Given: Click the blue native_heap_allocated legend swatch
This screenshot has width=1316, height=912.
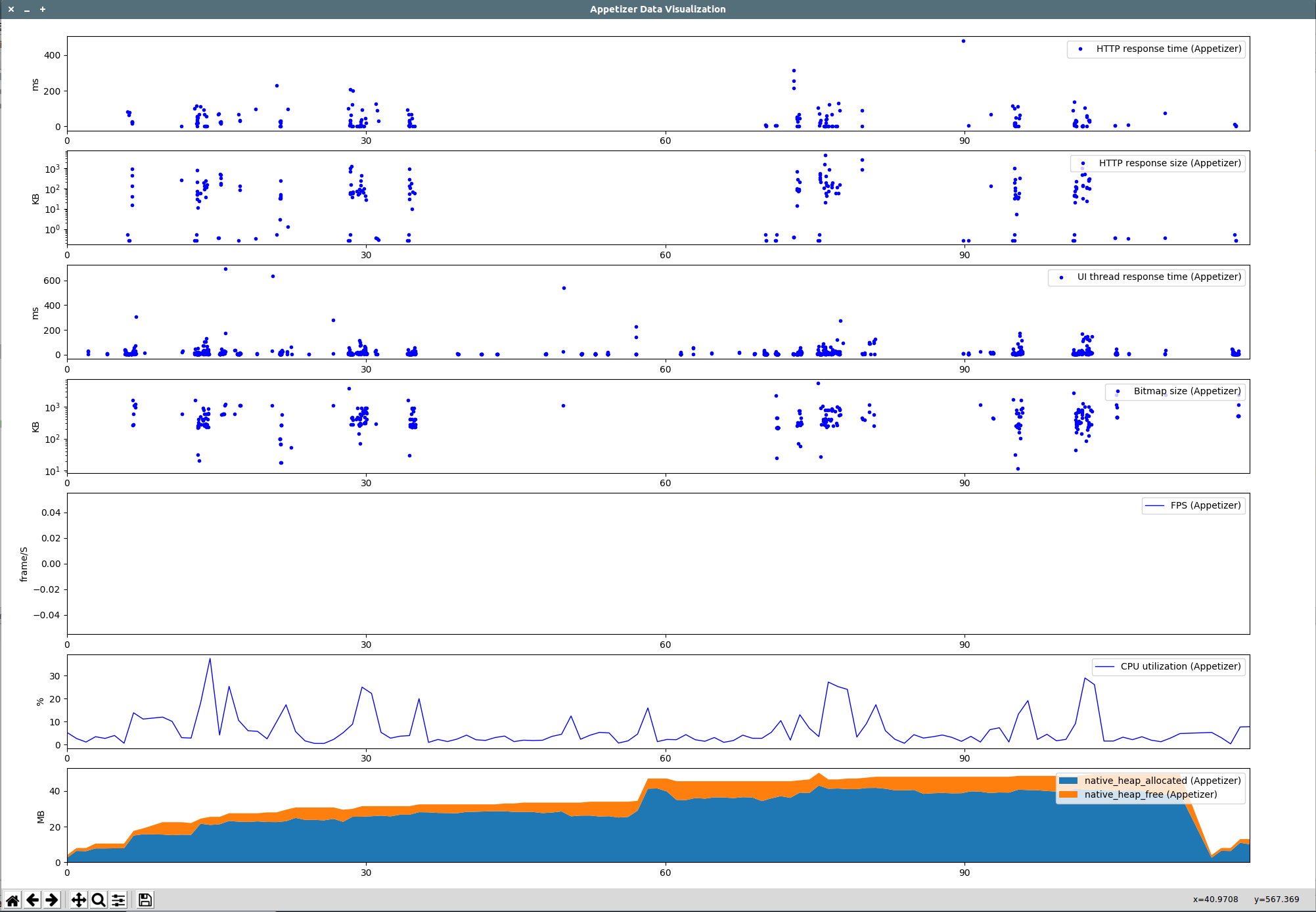Looking at the screenshot, I should click(1068, 781).
